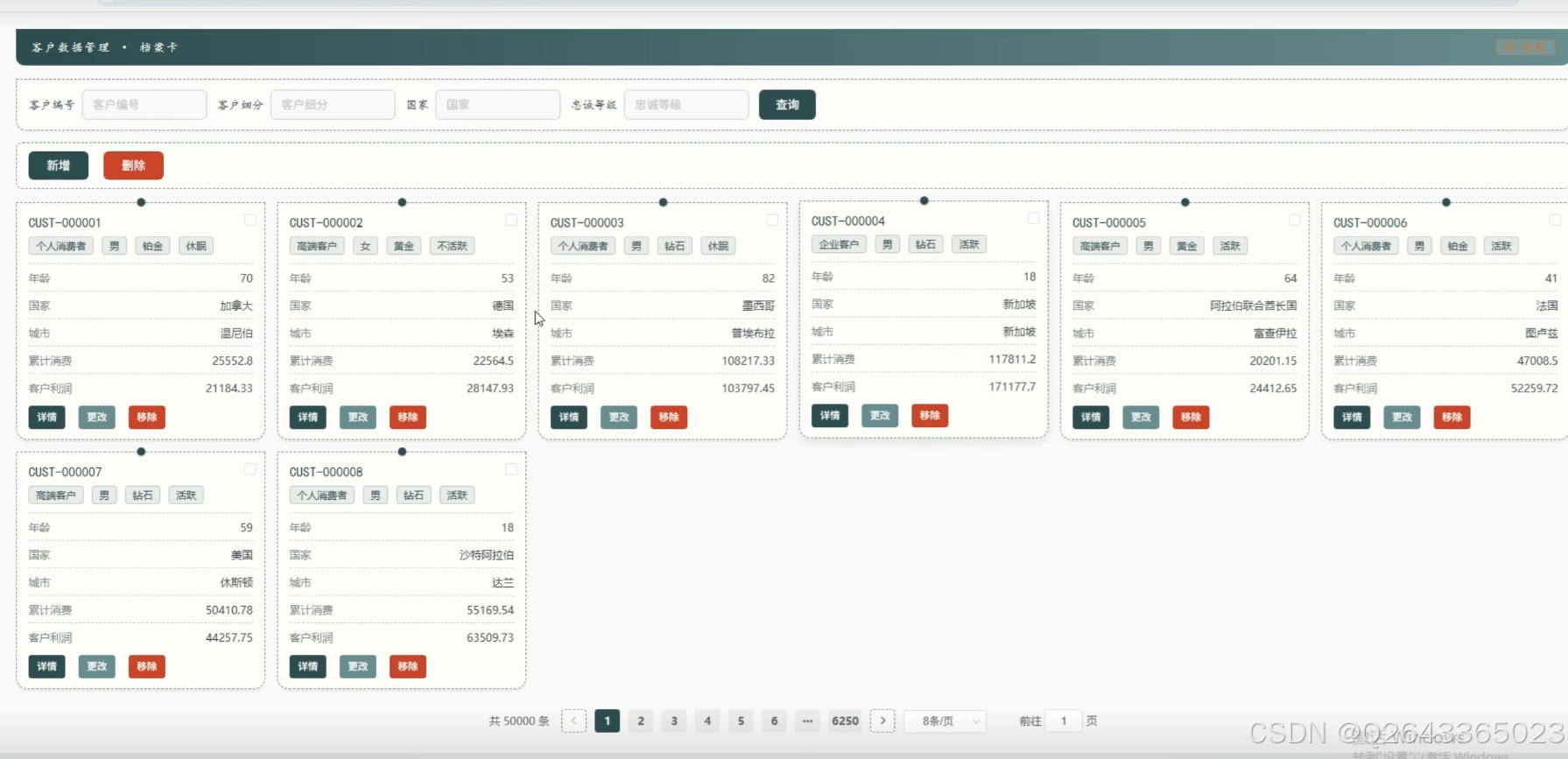Tick the checkbox on card CUST-000001
1568x759 pixels.
click(250, 220)
